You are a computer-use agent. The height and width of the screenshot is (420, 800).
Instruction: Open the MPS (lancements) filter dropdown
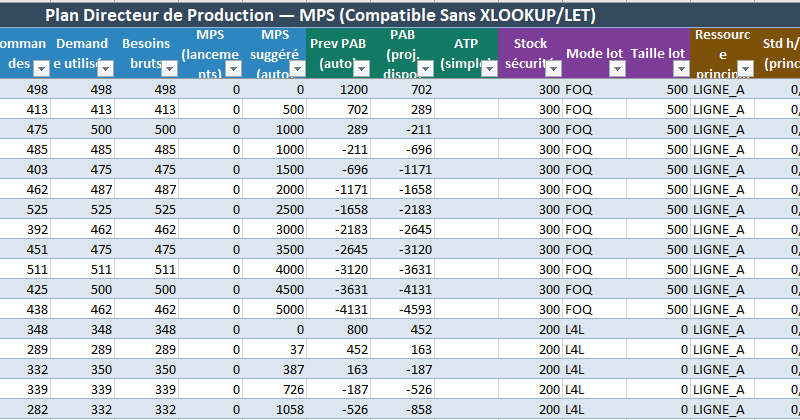coord(233,68)
